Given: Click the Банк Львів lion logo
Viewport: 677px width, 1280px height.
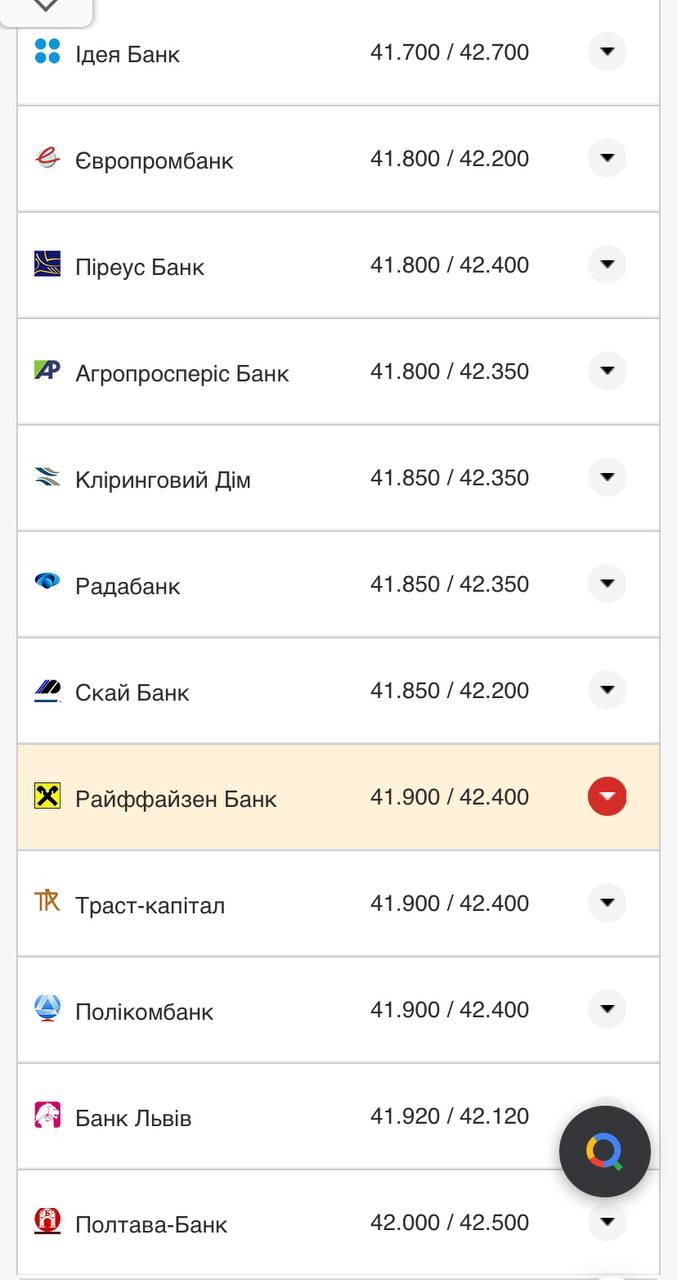Looking at the screenshot, I should [x=47, y=1115].
